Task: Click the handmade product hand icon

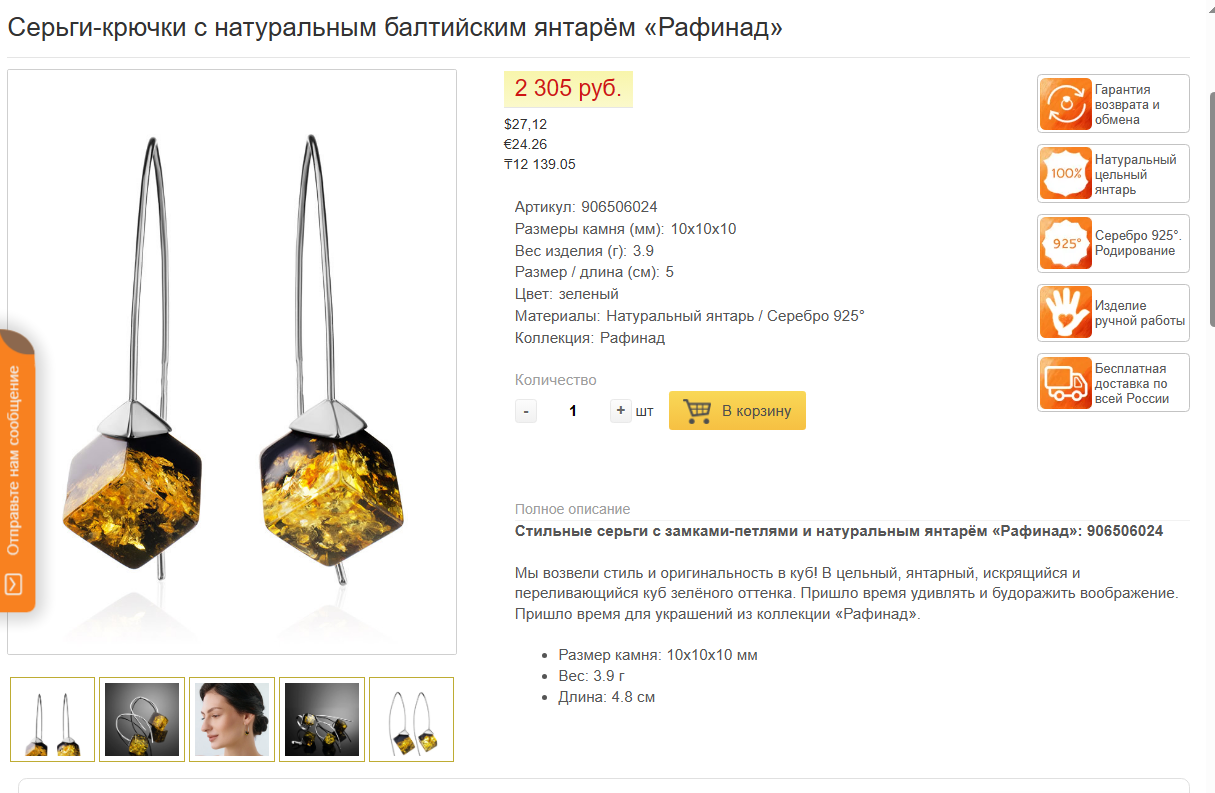Action: (1066, 313)
